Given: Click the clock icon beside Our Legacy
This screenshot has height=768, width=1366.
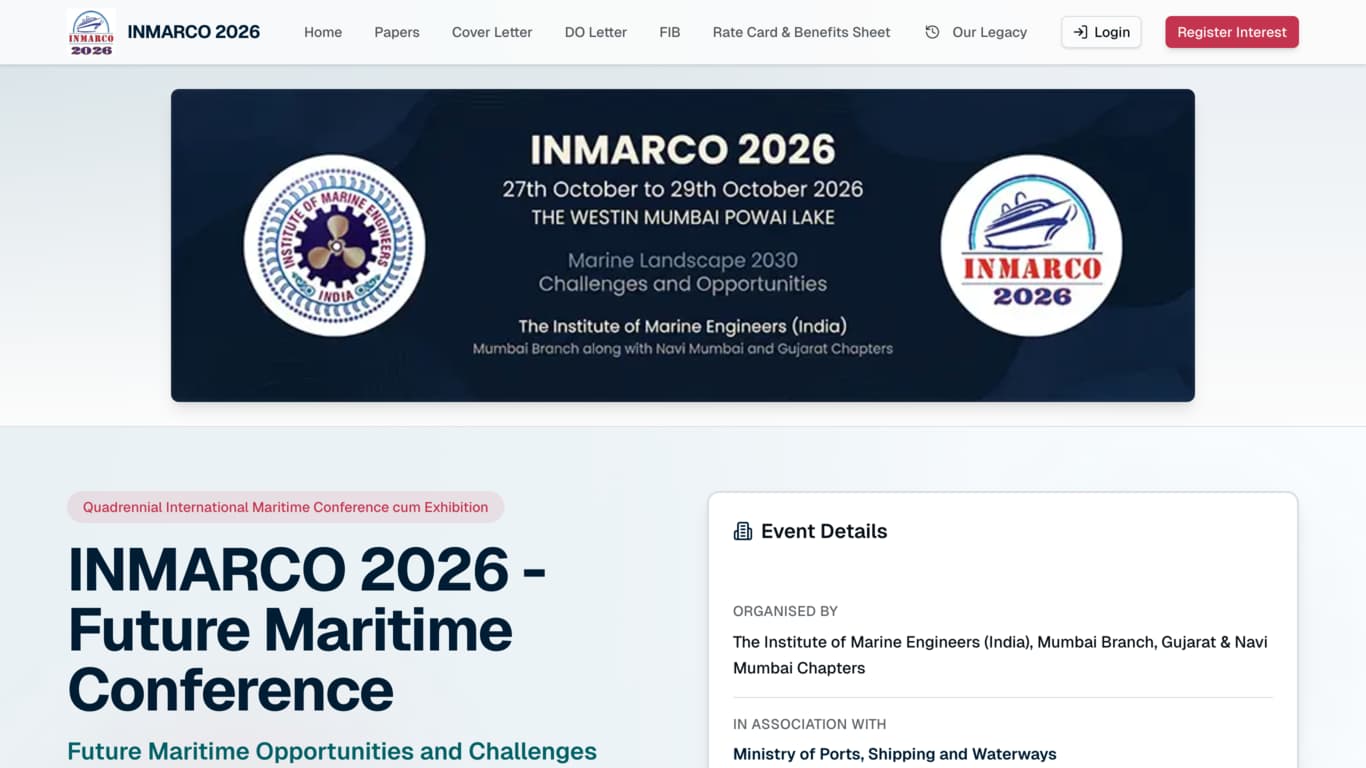Looking at the screenshot, I should (x=931, y=31).
